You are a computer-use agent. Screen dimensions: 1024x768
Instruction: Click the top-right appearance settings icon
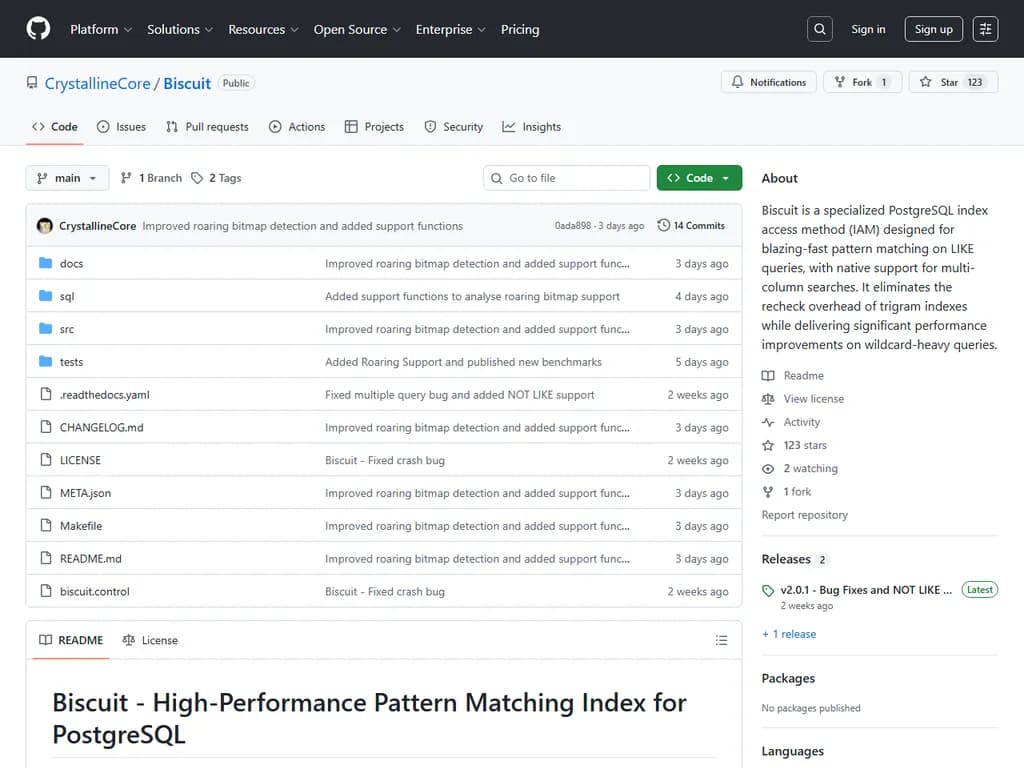click(985, 29)
